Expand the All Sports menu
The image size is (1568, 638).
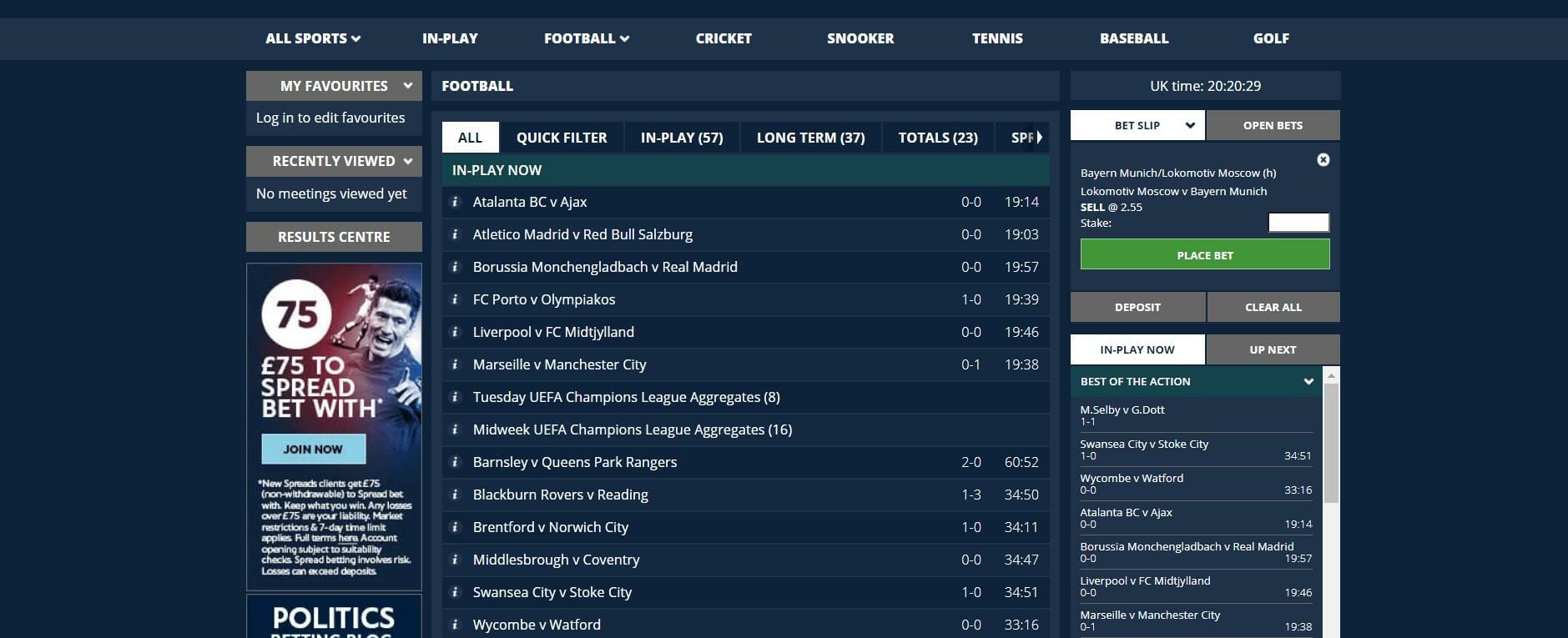point(313,38)
